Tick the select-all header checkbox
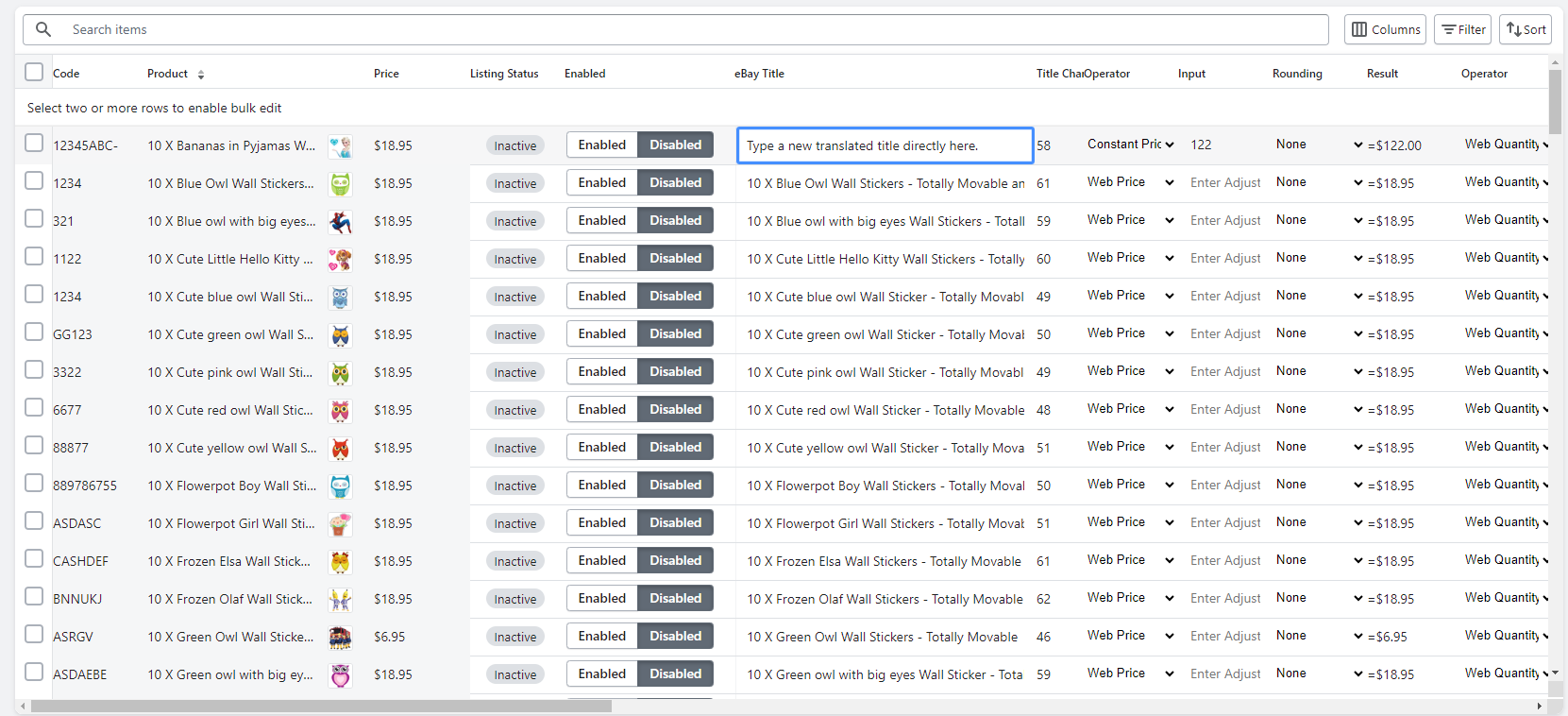This screenshot has width=1568, height=716. click(x=34, y=72)
